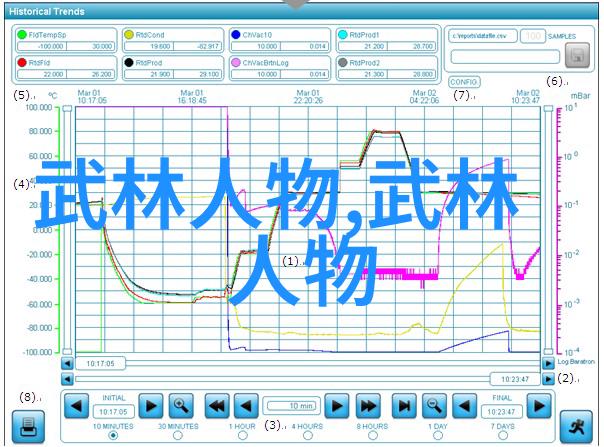Click the fast forward double-arrow button
This screenshot has height=447, width=604.
click(368, 406)
